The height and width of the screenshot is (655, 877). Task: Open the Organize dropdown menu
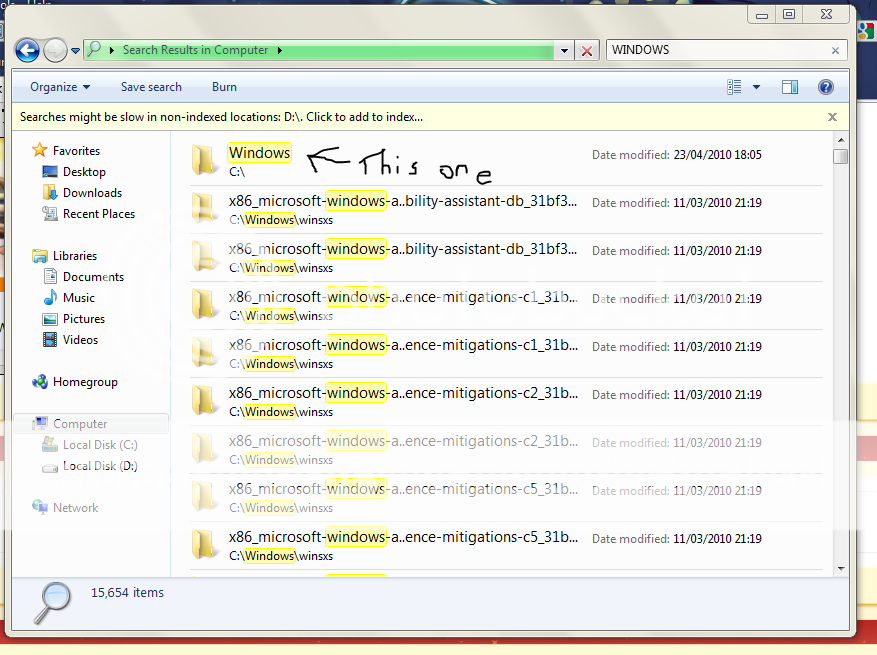[60, 87]
